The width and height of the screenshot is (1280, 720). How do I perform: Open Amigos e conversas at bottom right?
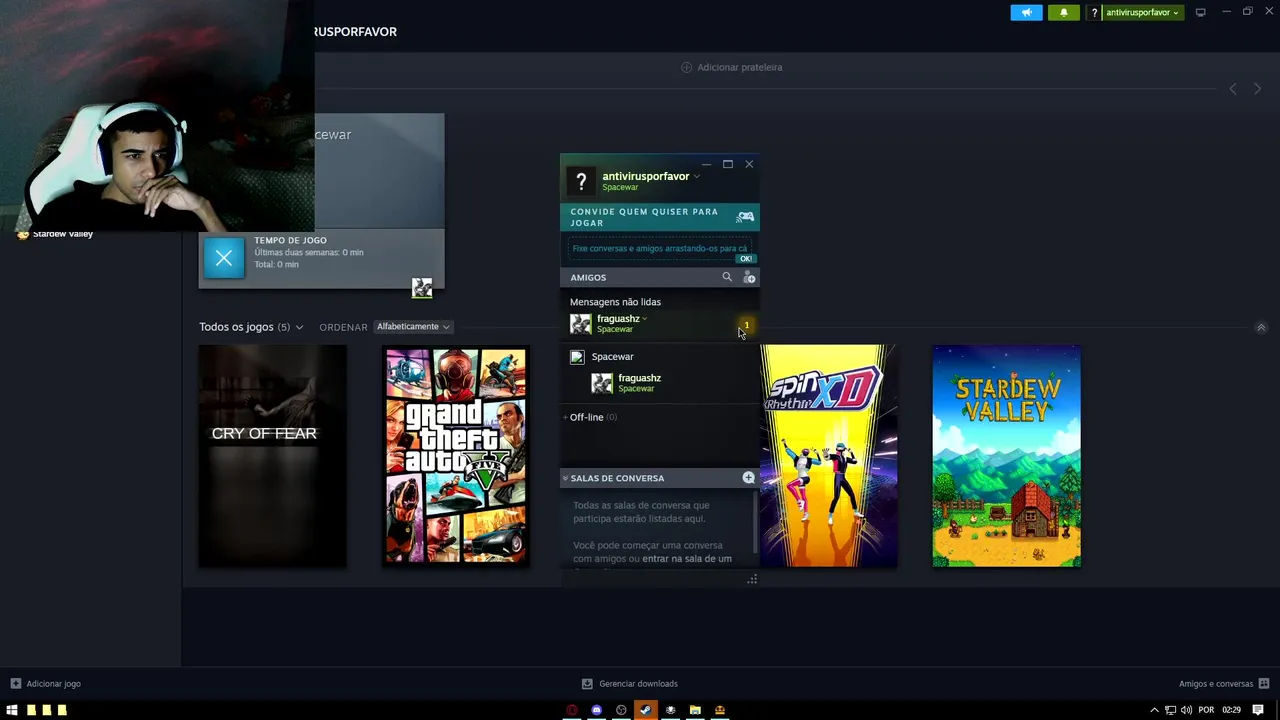(x=1224, y=684)
